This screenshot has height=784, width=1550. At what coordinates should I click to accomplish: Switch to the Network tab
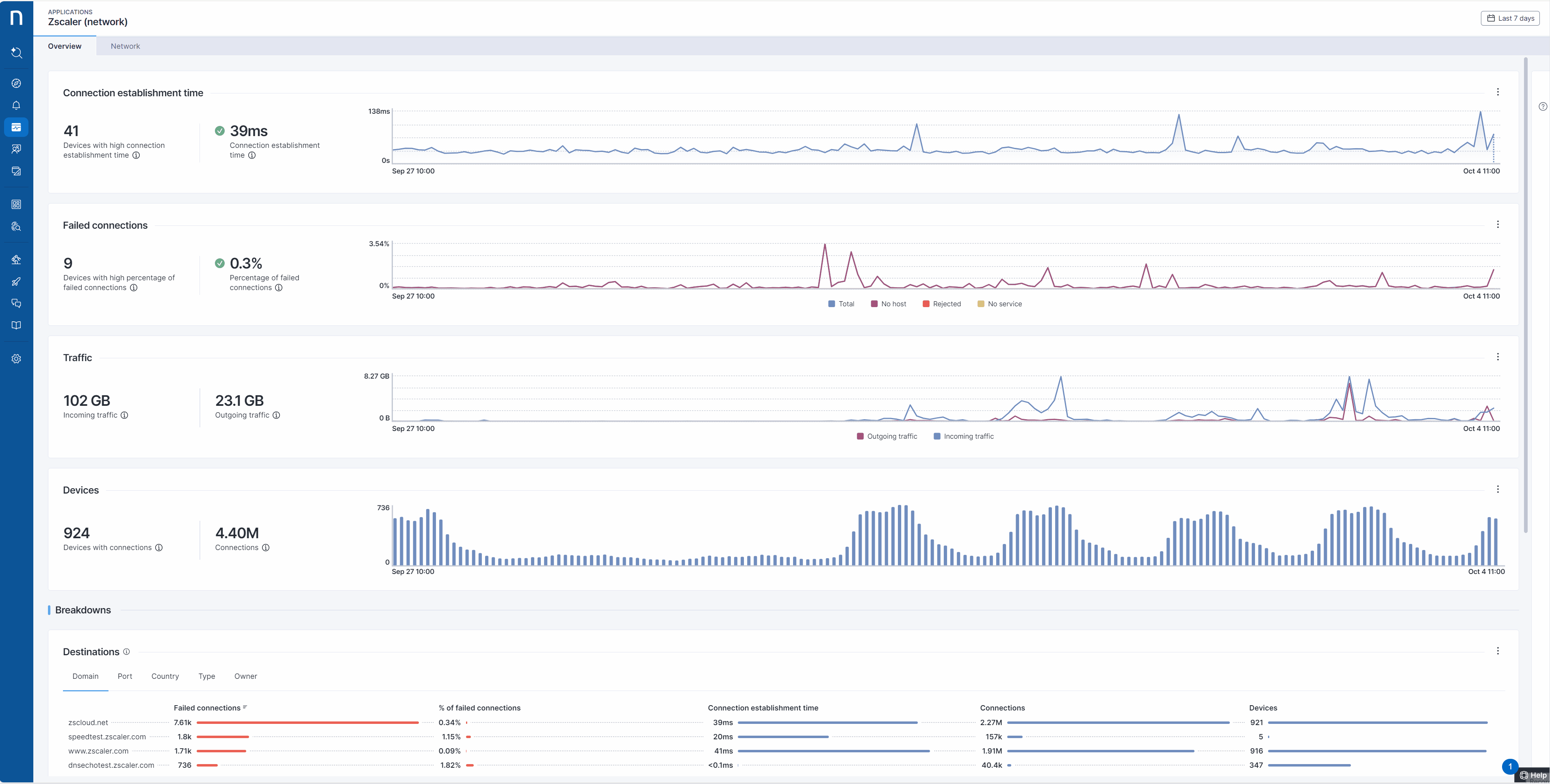125,46
